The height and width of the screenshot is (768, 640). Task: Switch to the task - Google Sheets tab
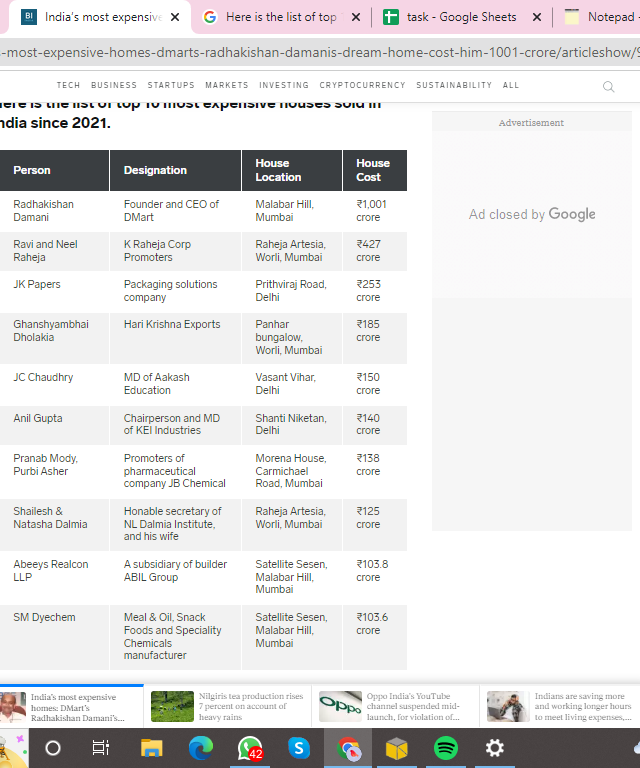461,17
